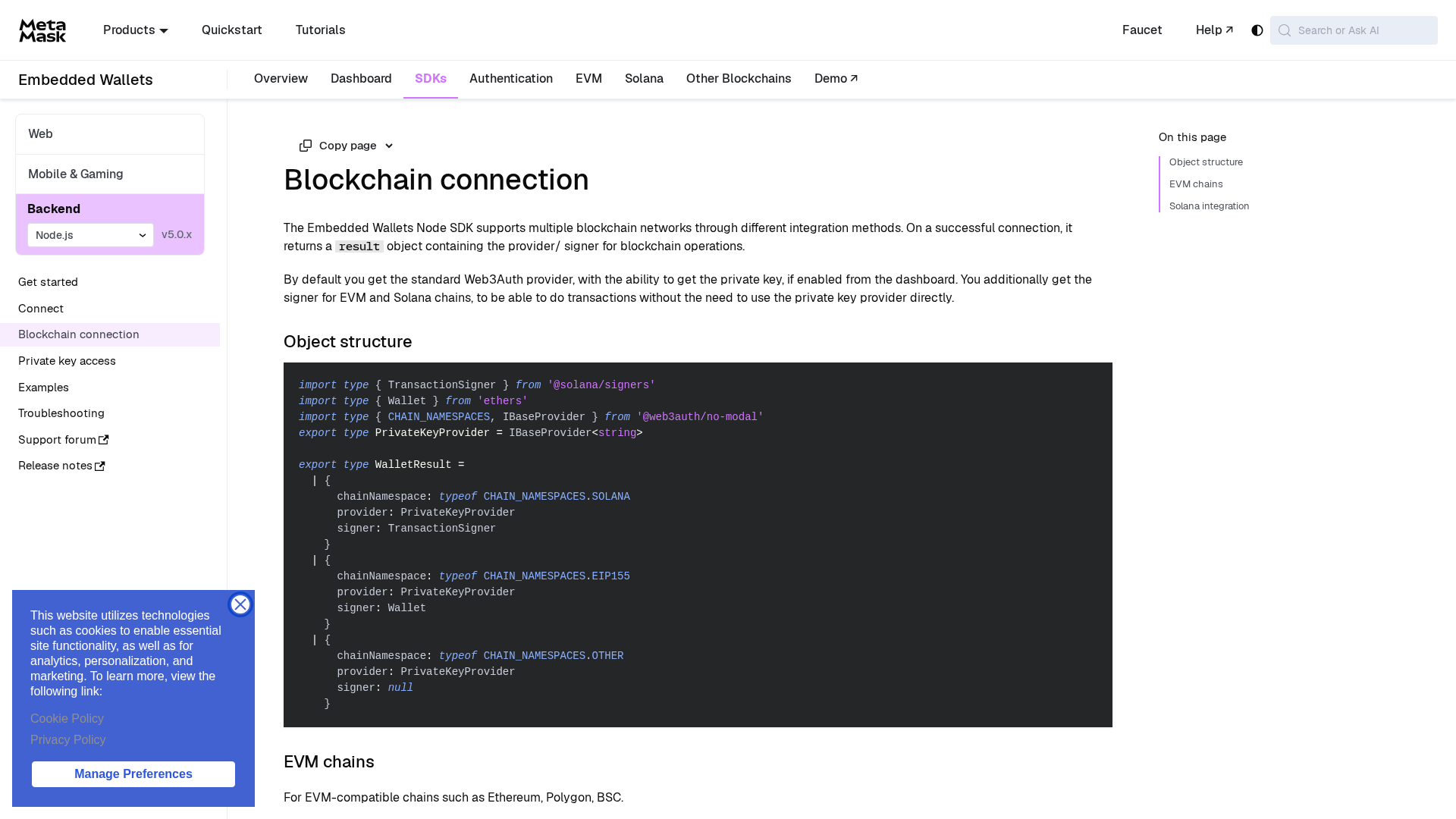Switch to the Overview tab

(281, 79)
